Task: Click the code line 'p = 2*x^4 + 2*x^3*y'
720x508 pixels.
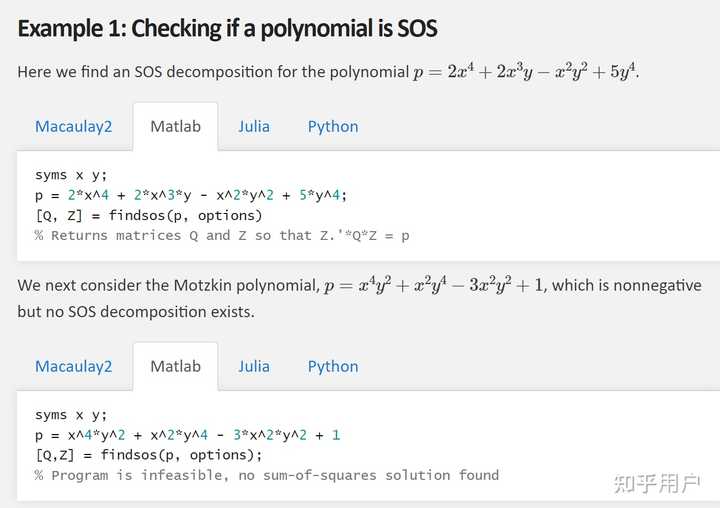Action: pos(190,195)
